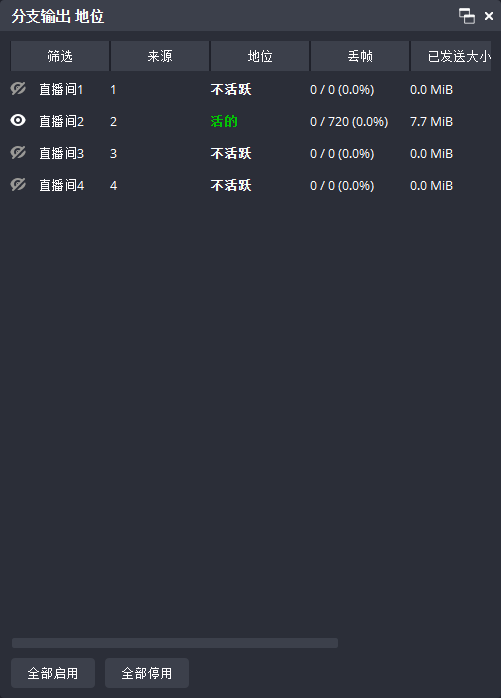The image size is (501, 698).
Task: Click the horizontal scrollbar at bottom
Action: pyautogui.click(x=175, y=643)
